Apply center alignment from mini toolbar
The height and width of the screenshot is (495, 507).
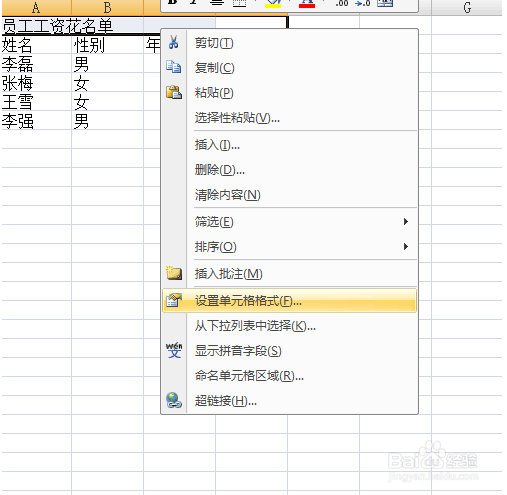[x=217, y=3]
